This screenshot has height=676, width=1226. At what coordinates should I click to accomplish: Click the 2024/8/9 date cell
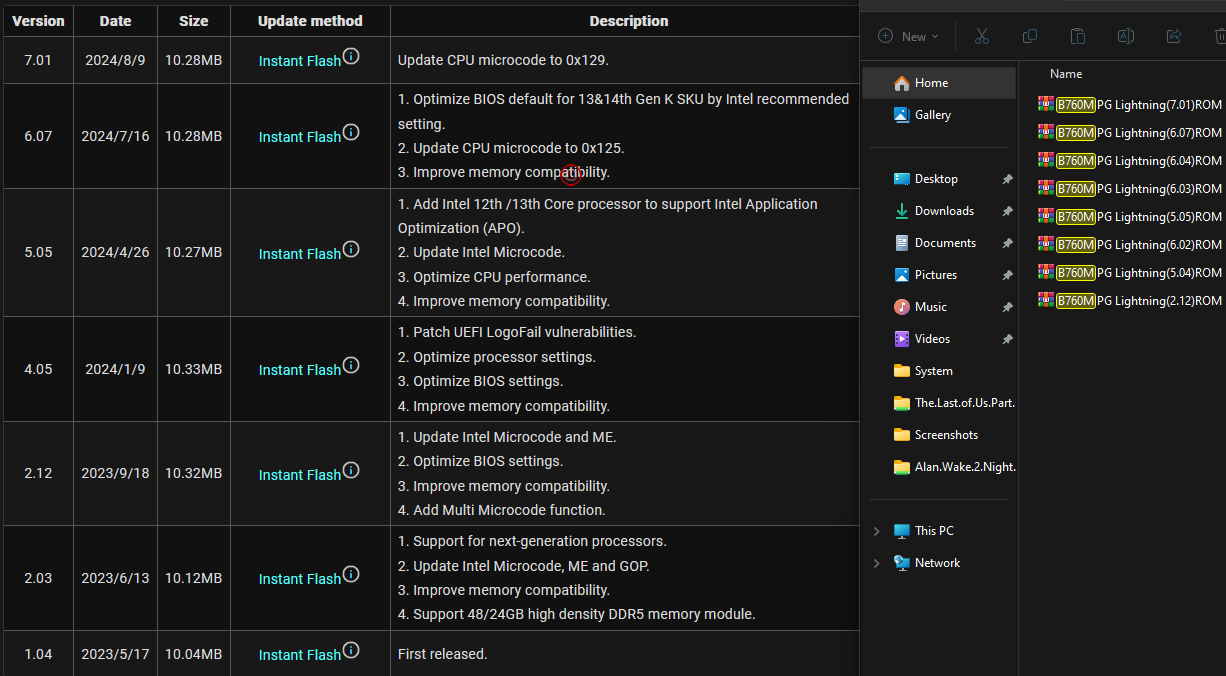115,60
